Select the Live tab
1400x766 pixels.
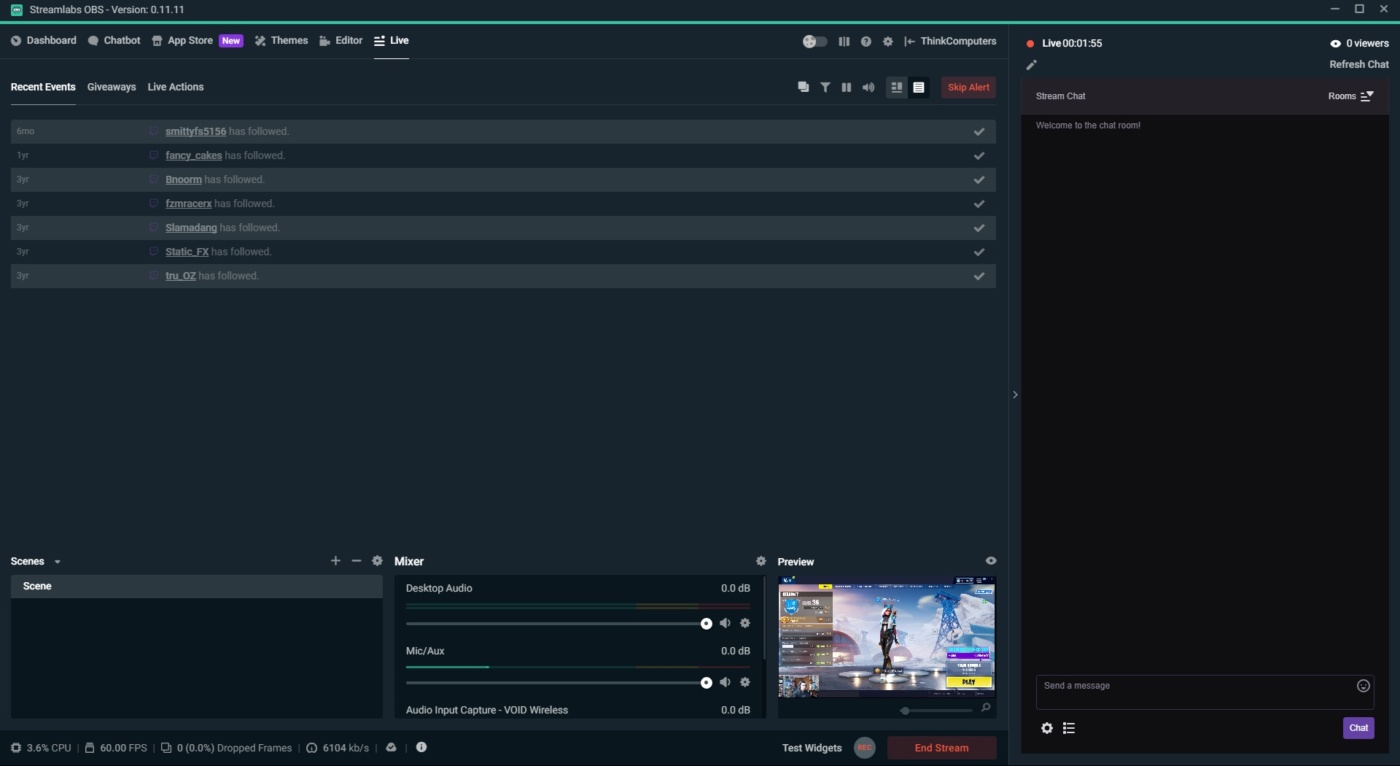coord(391,41)
